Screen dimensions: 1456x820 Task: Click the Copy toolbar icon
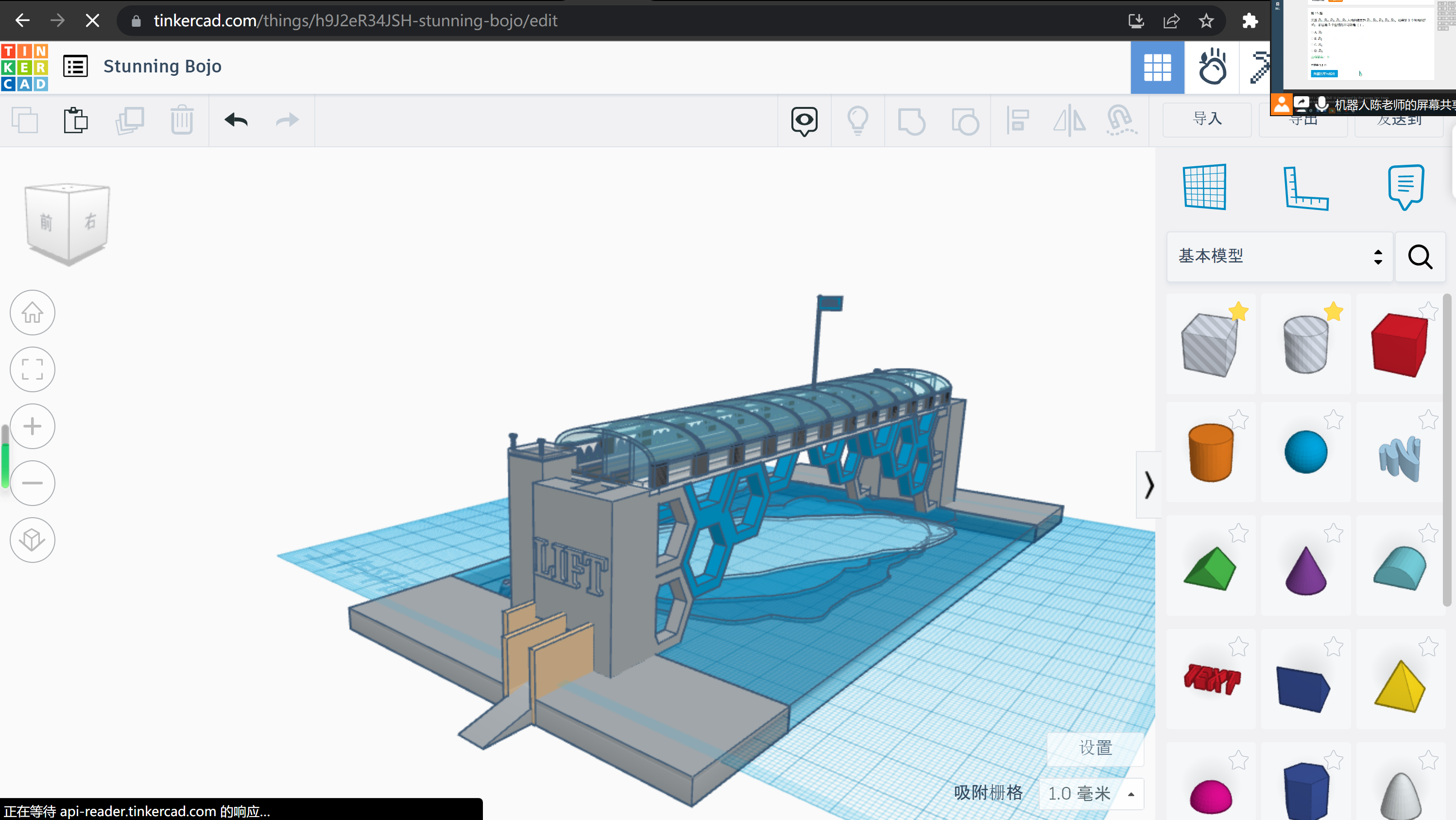(x=25, y=121)
